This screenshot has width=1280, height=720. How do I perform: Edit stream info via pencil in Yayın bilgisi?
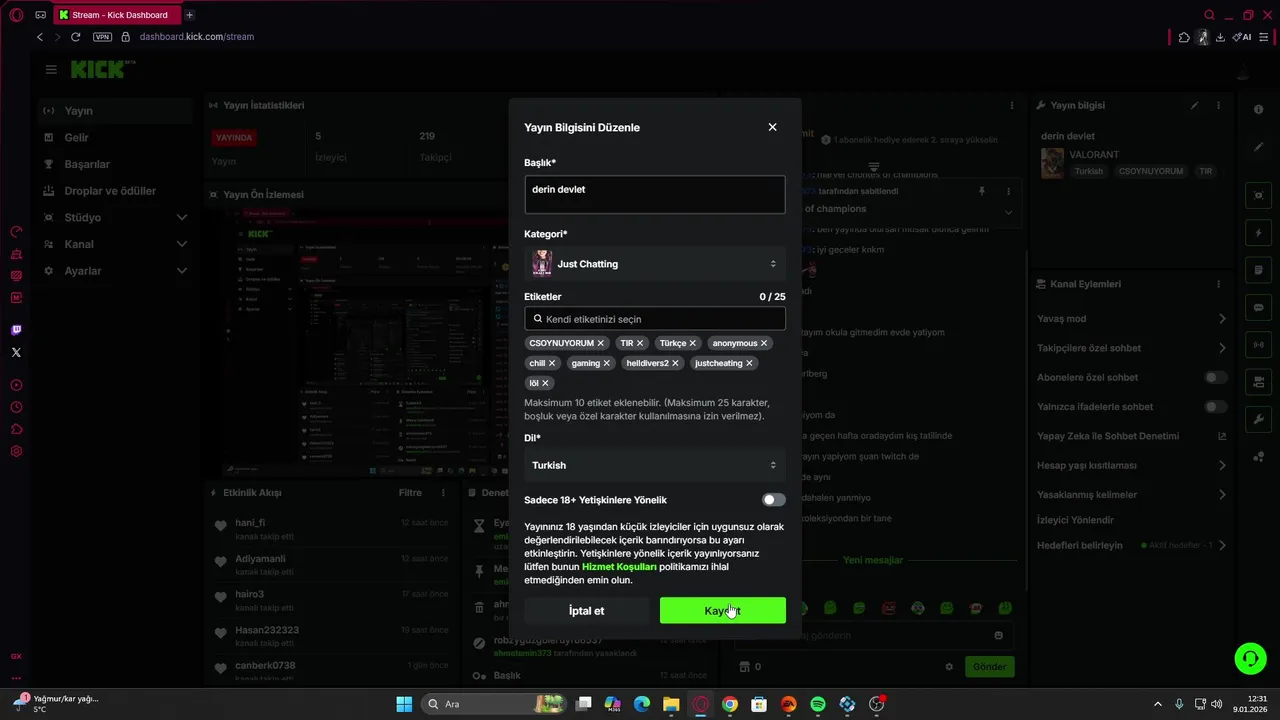coord(1194,105)
